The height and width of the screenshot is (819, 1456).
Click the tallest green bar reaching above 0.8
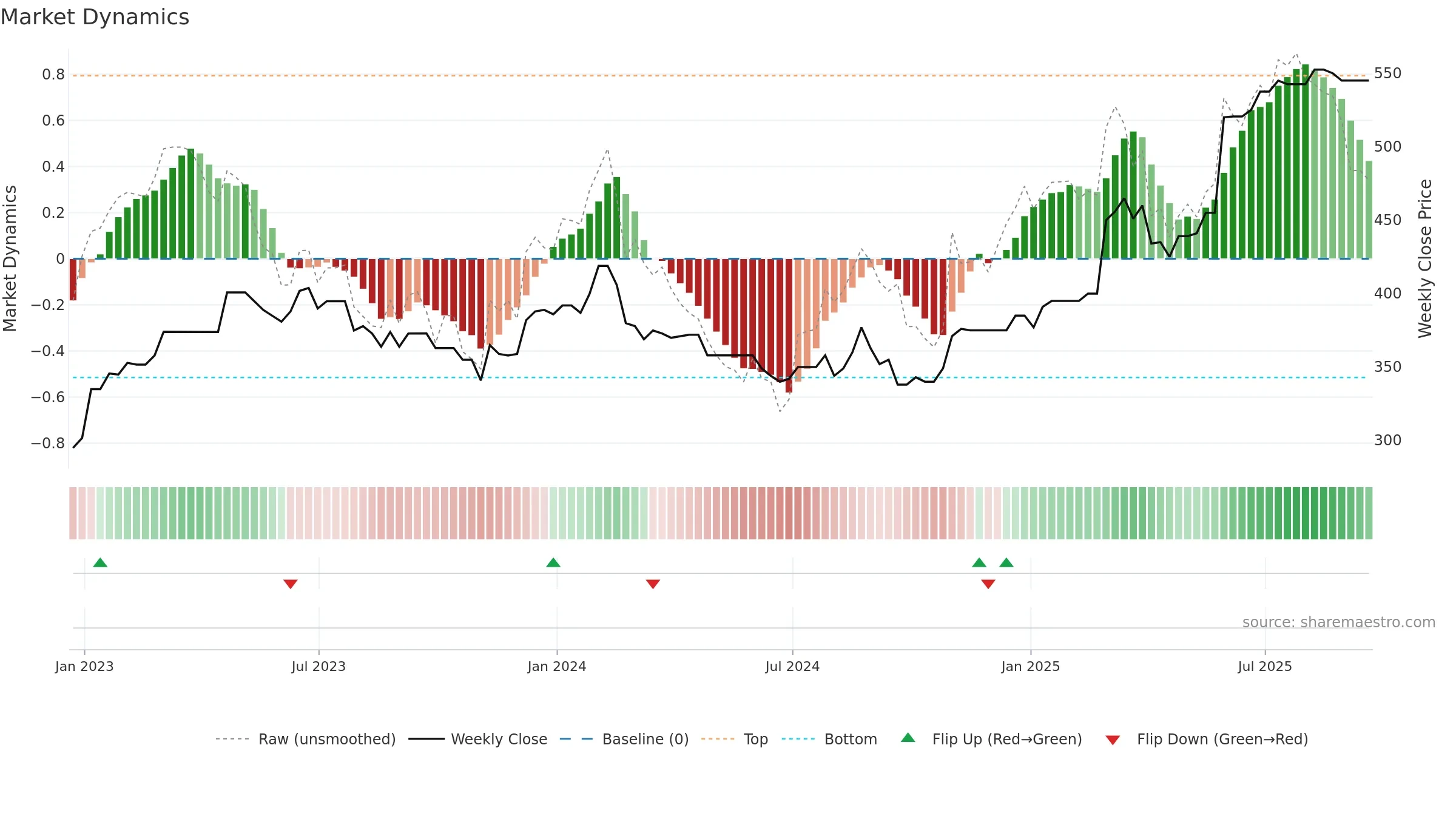pyautogui.click(x=1306, y=161)
